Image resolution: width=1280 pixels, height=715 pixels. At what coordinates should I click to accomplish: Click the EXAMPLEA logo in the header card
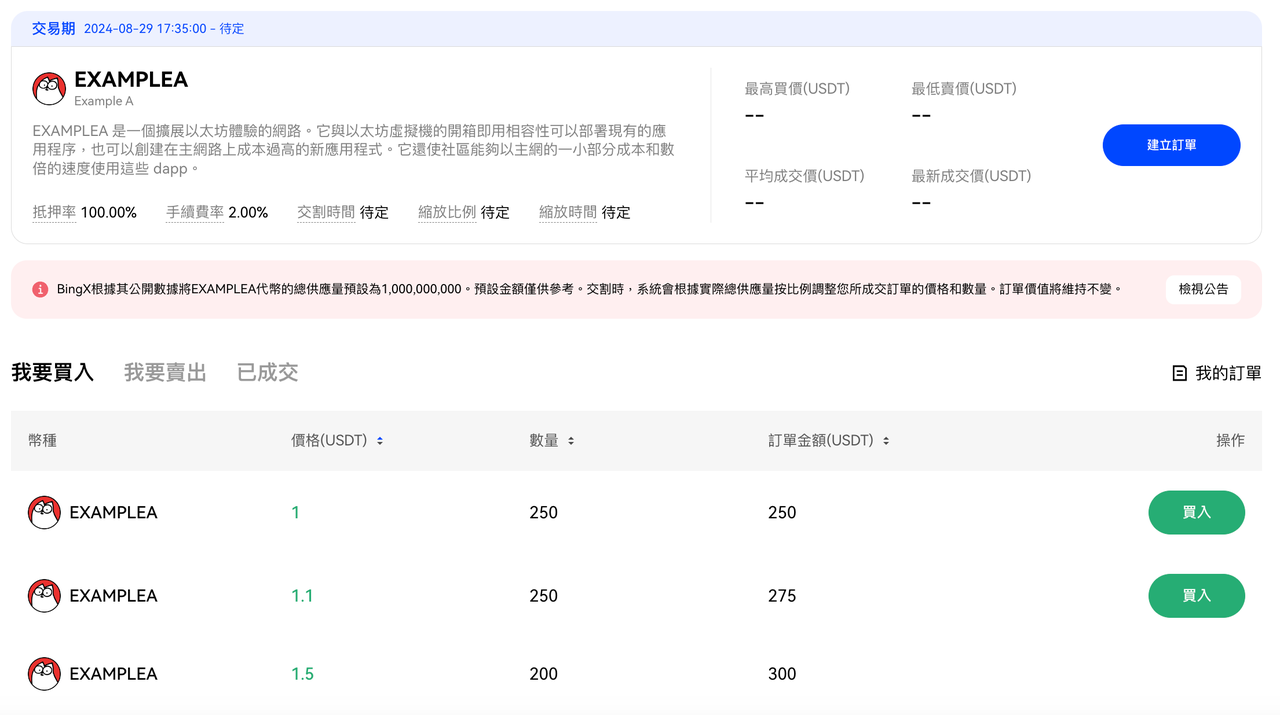point(49,89)
